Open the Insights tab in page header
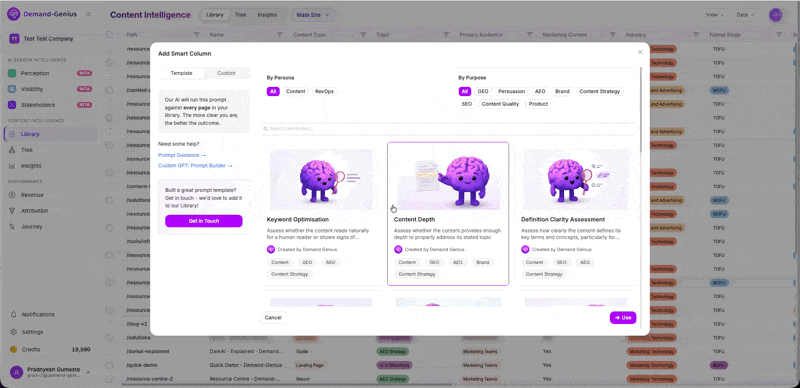The height and width of the screenshot is (388, 800). tap(267, 15)
